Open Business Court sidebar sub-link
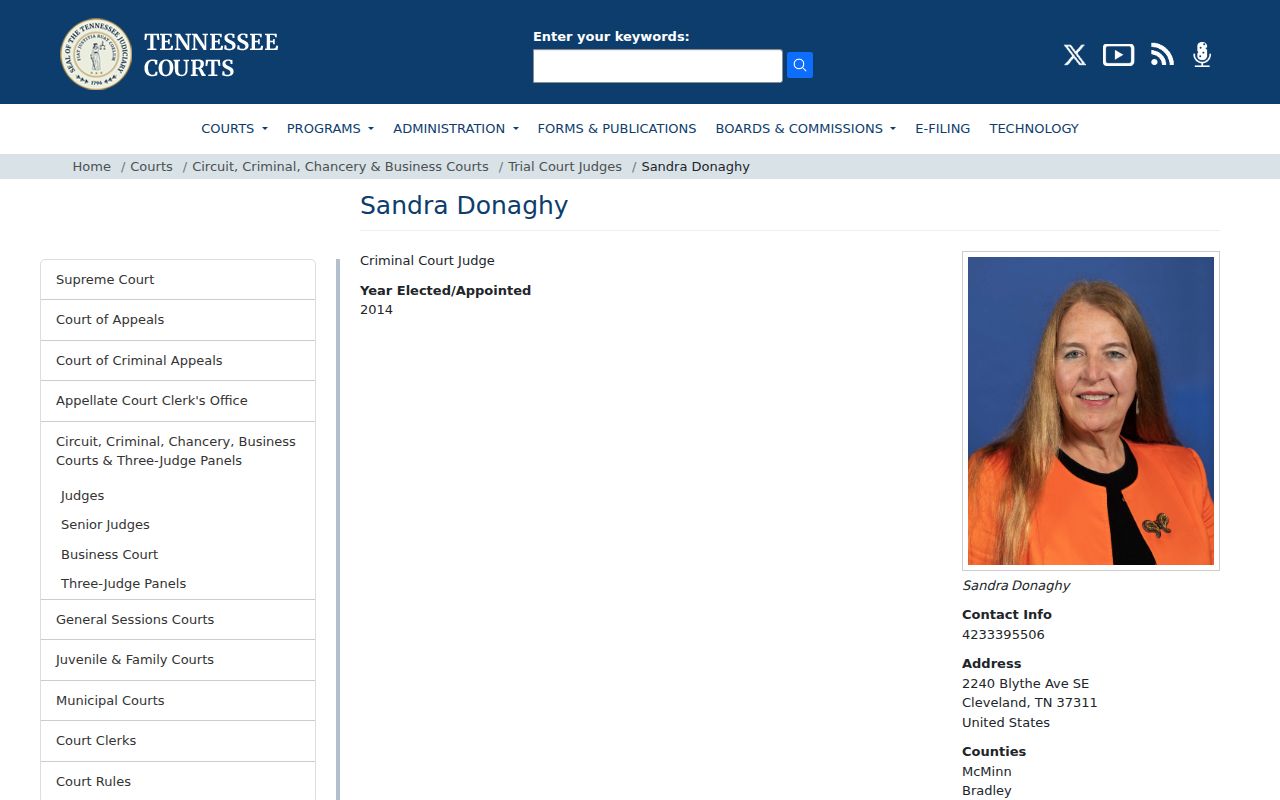Screen dimensions: 1280x800 pos(109,555)
